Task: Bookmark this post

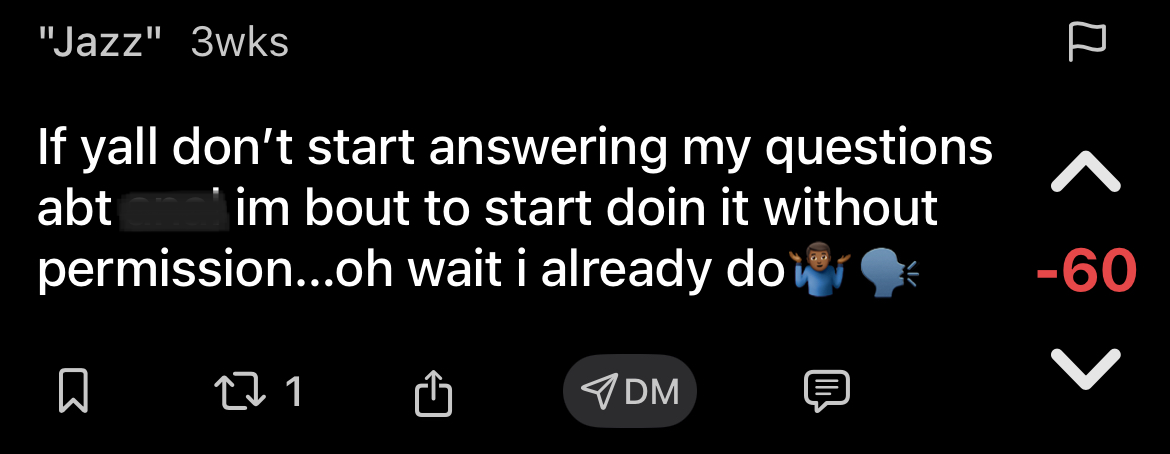Action: click(x=71, y=392)
